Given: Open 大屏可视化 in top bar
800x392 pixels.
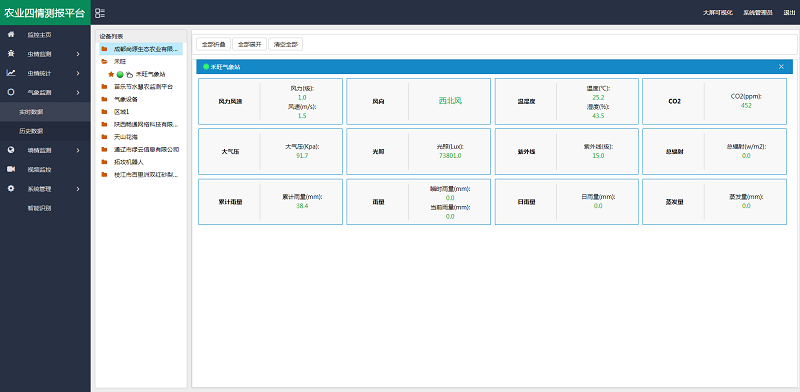Looking at the screenshot, I should tap(717, 13).
